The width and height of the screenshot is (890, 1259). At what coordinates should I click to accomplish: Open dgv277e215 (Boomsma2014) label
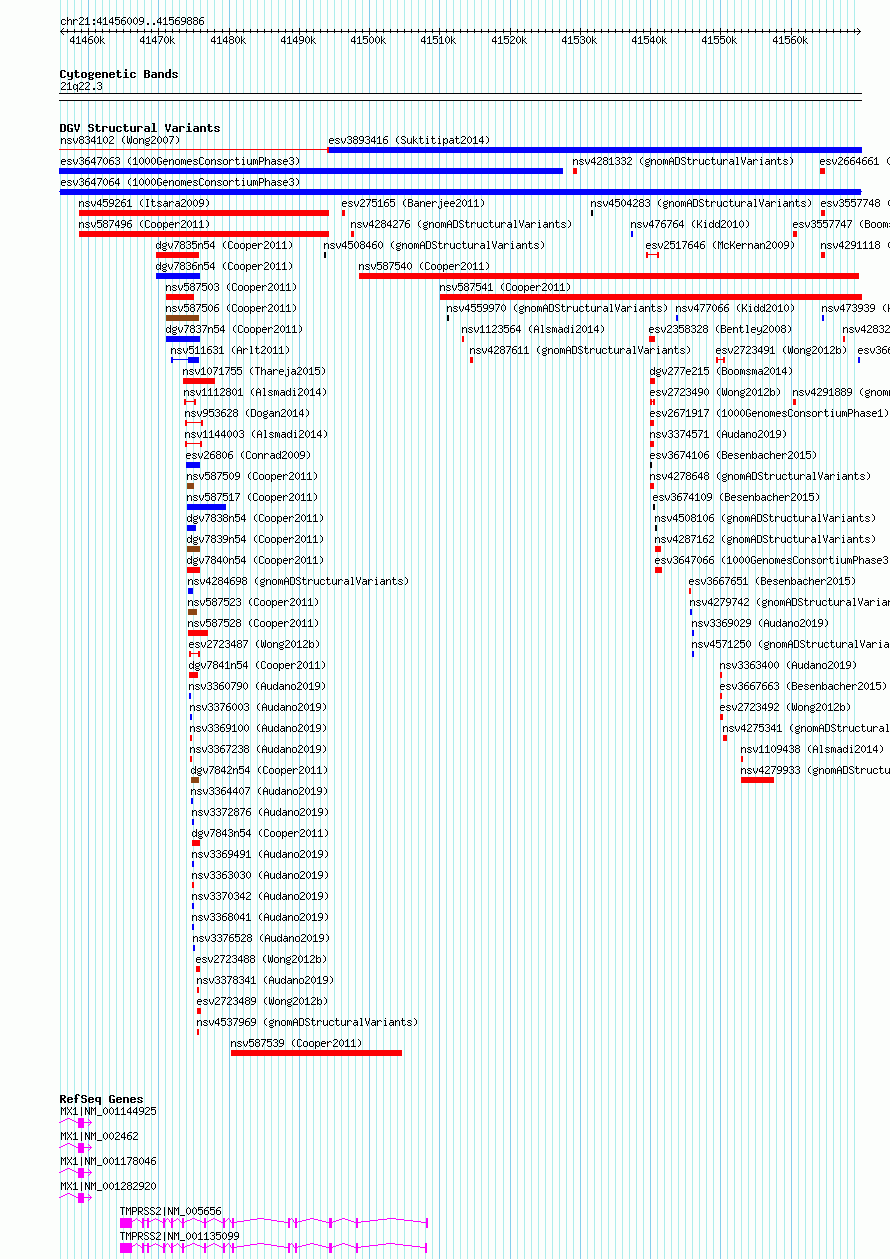coord(721,371)
